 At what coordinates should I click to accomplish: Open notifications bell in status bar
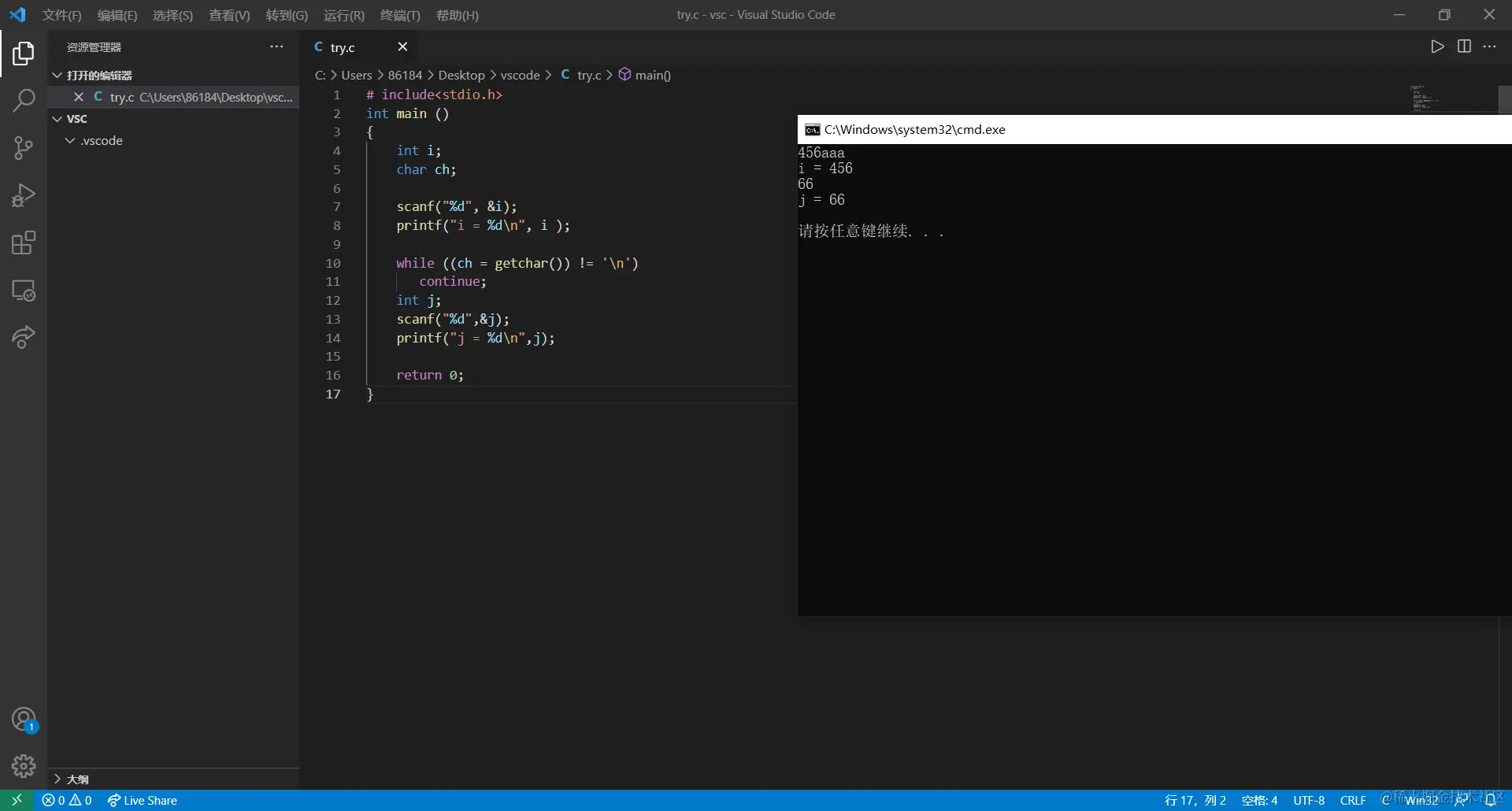click(1490, 800)
